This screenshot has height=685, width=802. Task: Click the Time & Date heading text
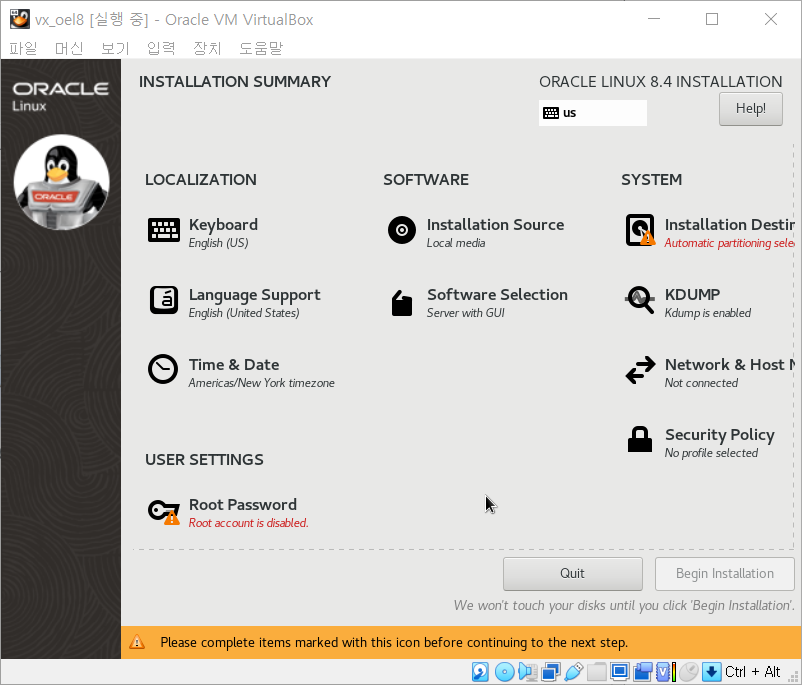coord(234,365)
